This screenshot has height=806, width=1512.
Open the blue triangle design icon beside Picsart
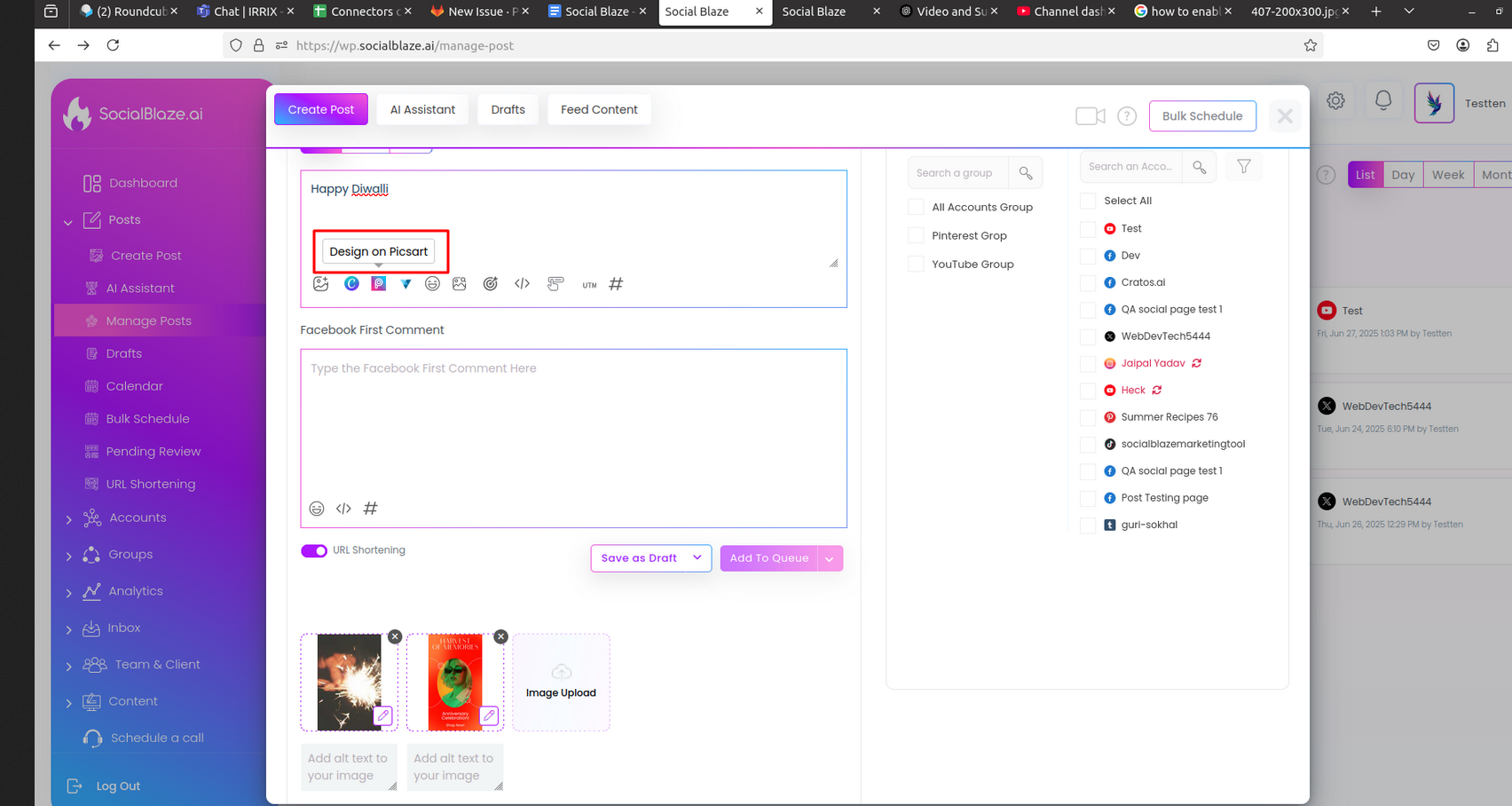pyautogui.click(x=406, y=284)
